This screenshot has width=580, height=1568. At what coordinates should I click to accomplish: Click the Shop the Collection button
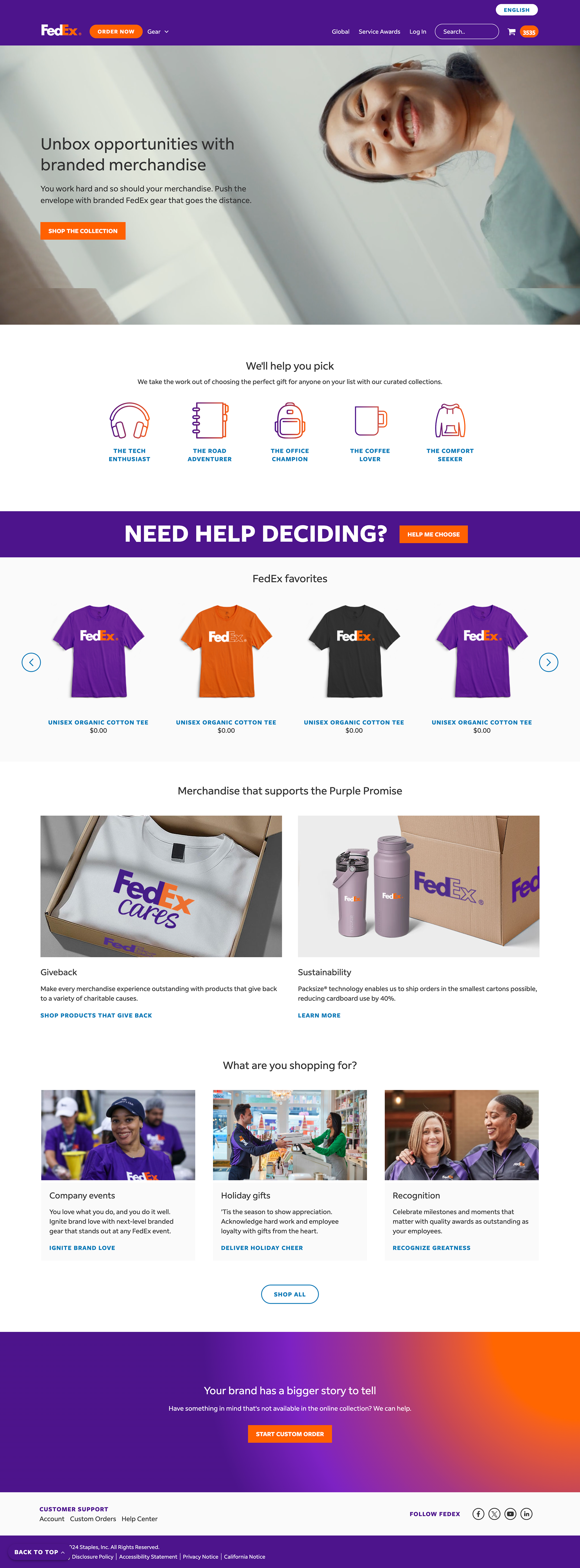click(x=83, y=231)
